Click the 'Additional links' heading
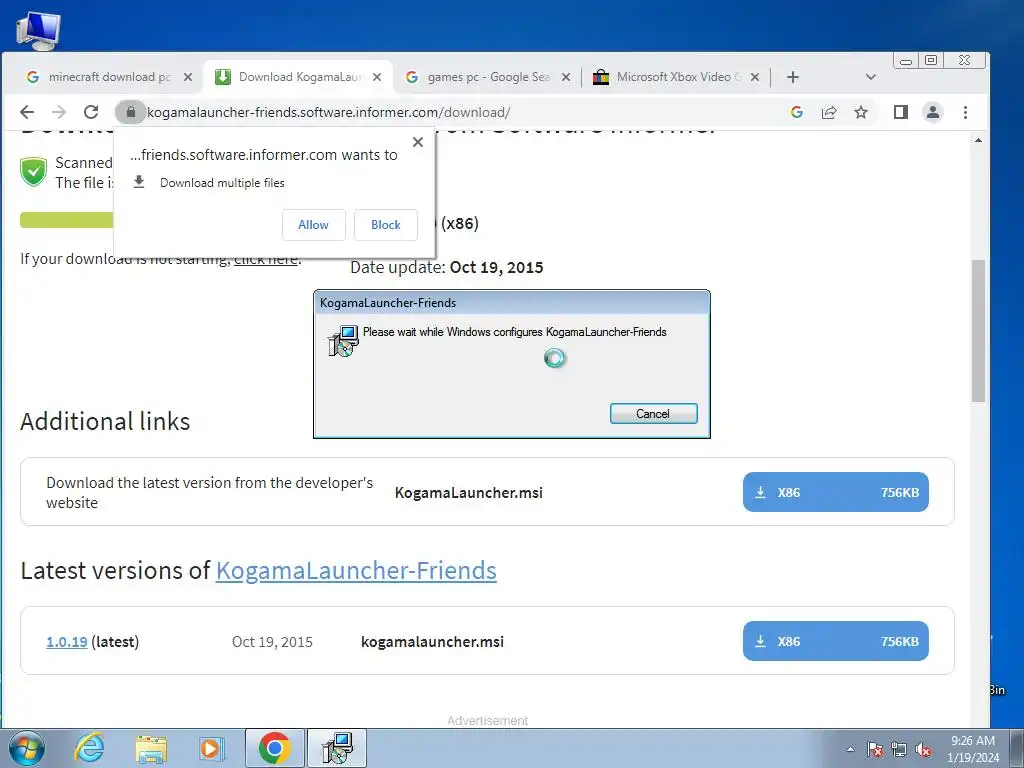Image resolution: width=1024 pixels, height=768 pixels. (105, 422)
